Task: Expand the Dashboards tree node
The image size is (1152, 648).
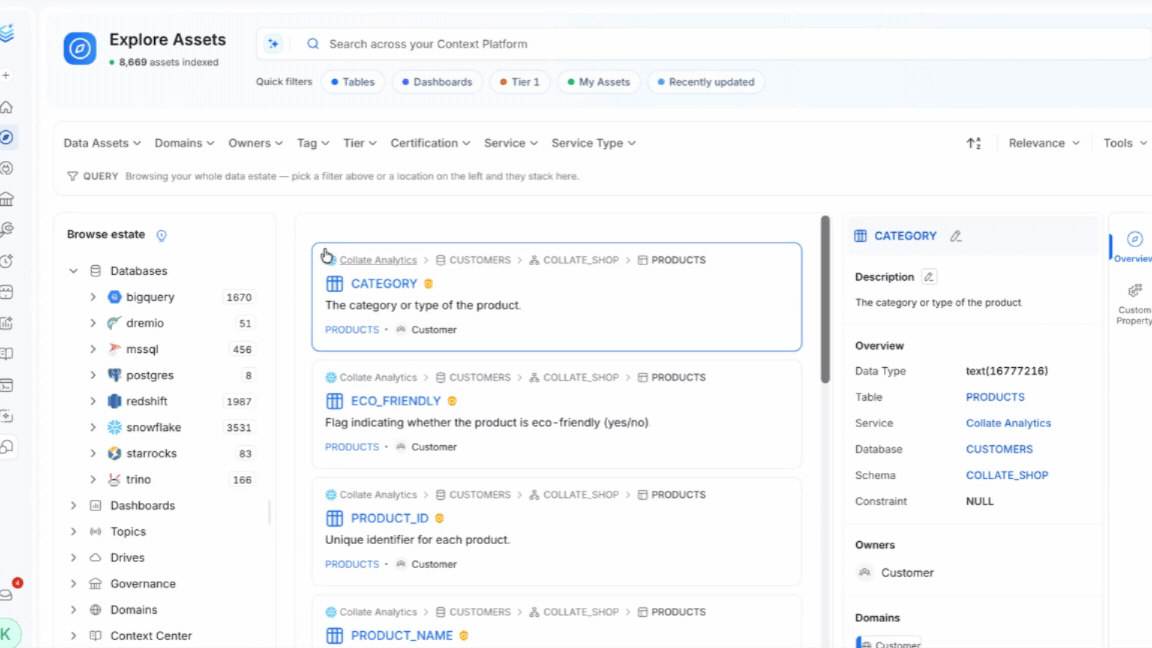Action: pos(73,505)
